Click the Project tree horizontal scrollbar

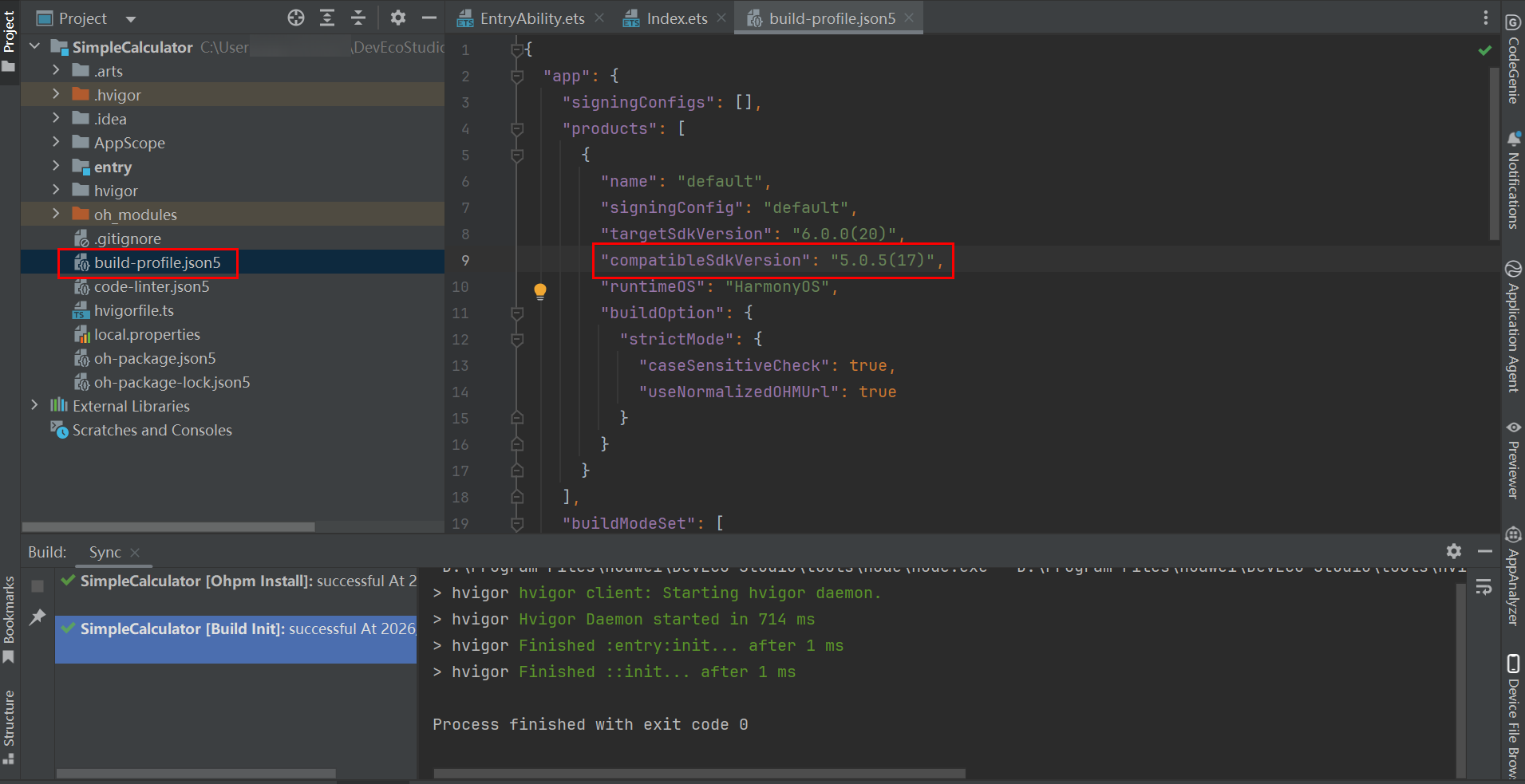tap(168, 527)
